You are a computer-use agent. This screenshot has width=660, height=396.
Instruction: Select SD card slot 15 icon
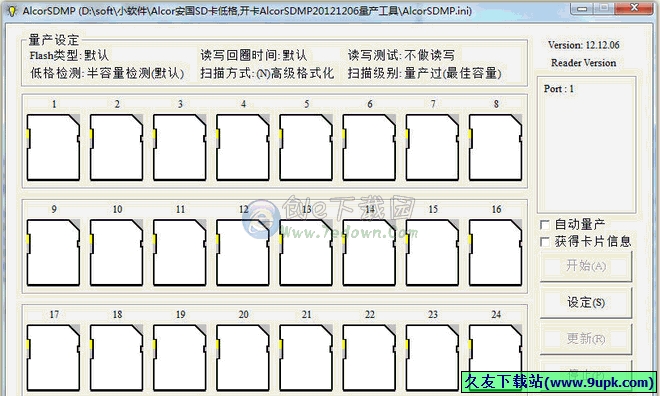(x=432, y=252)
